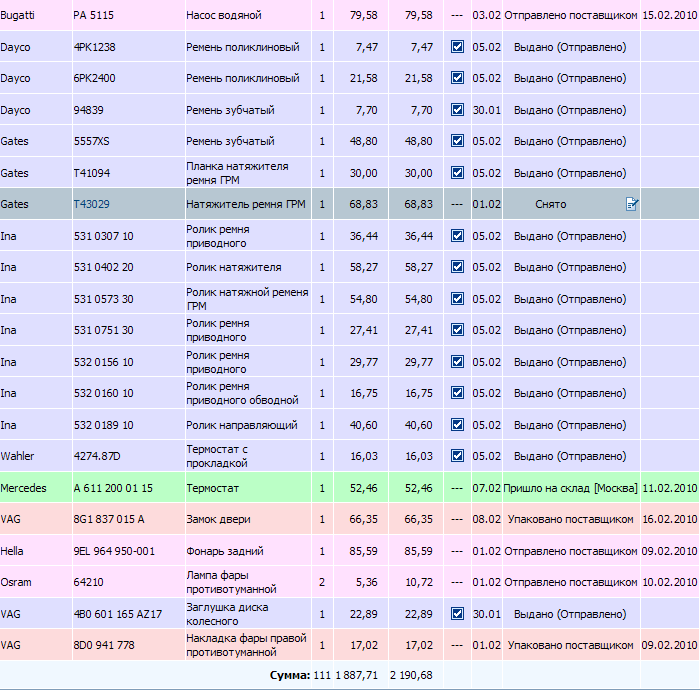Click 'Ролик натяжной ременя ГРМ' description

click(247, 299)
